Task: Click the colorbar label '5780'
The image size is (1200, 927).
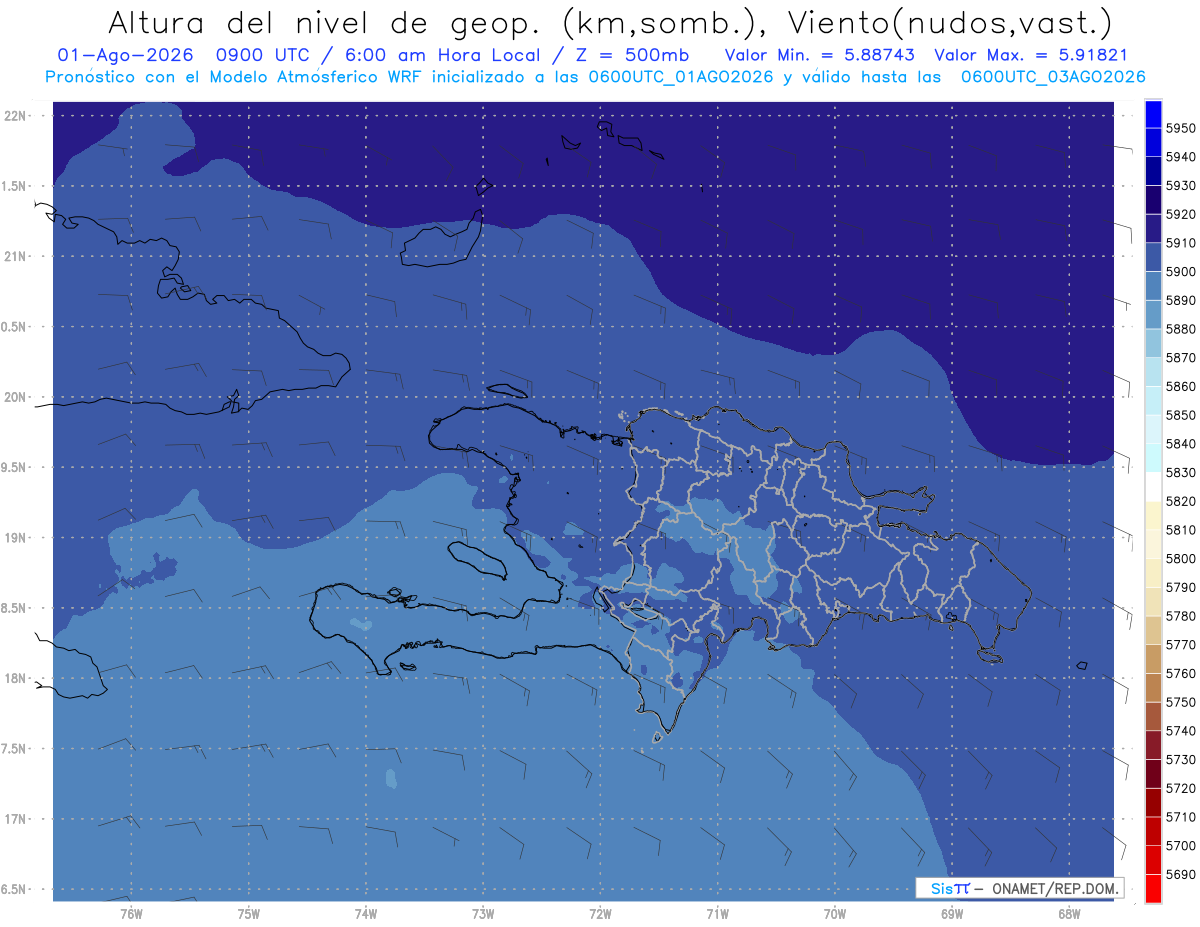Action: pyautogui.click(x=1180, y=616)
